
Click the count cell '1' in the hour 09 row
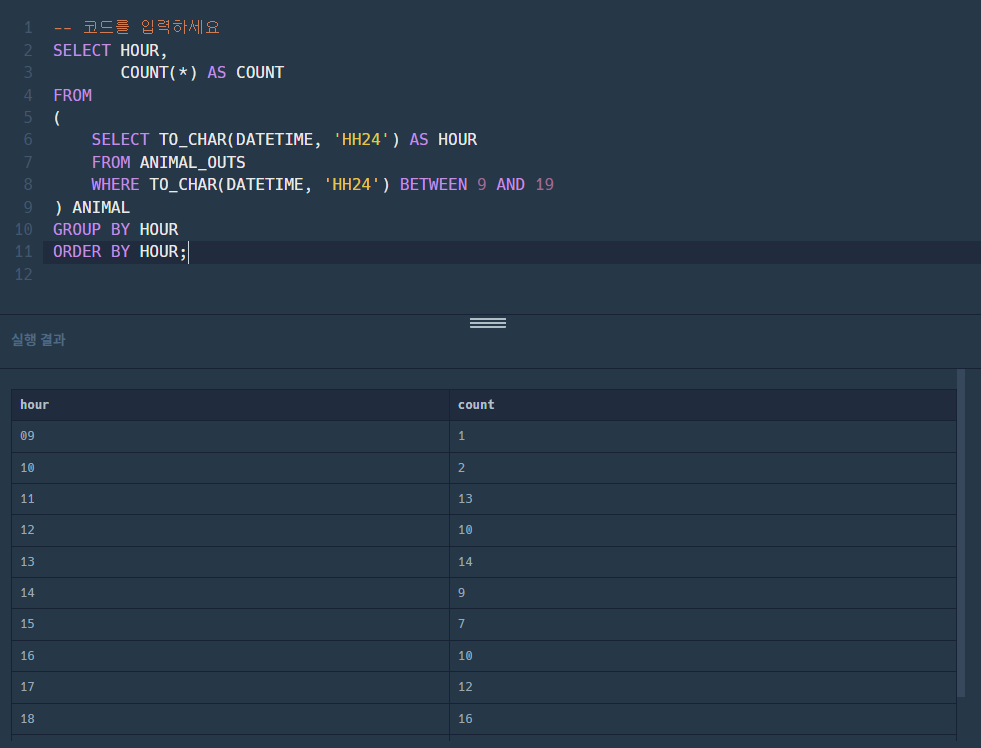pos(703,436)
